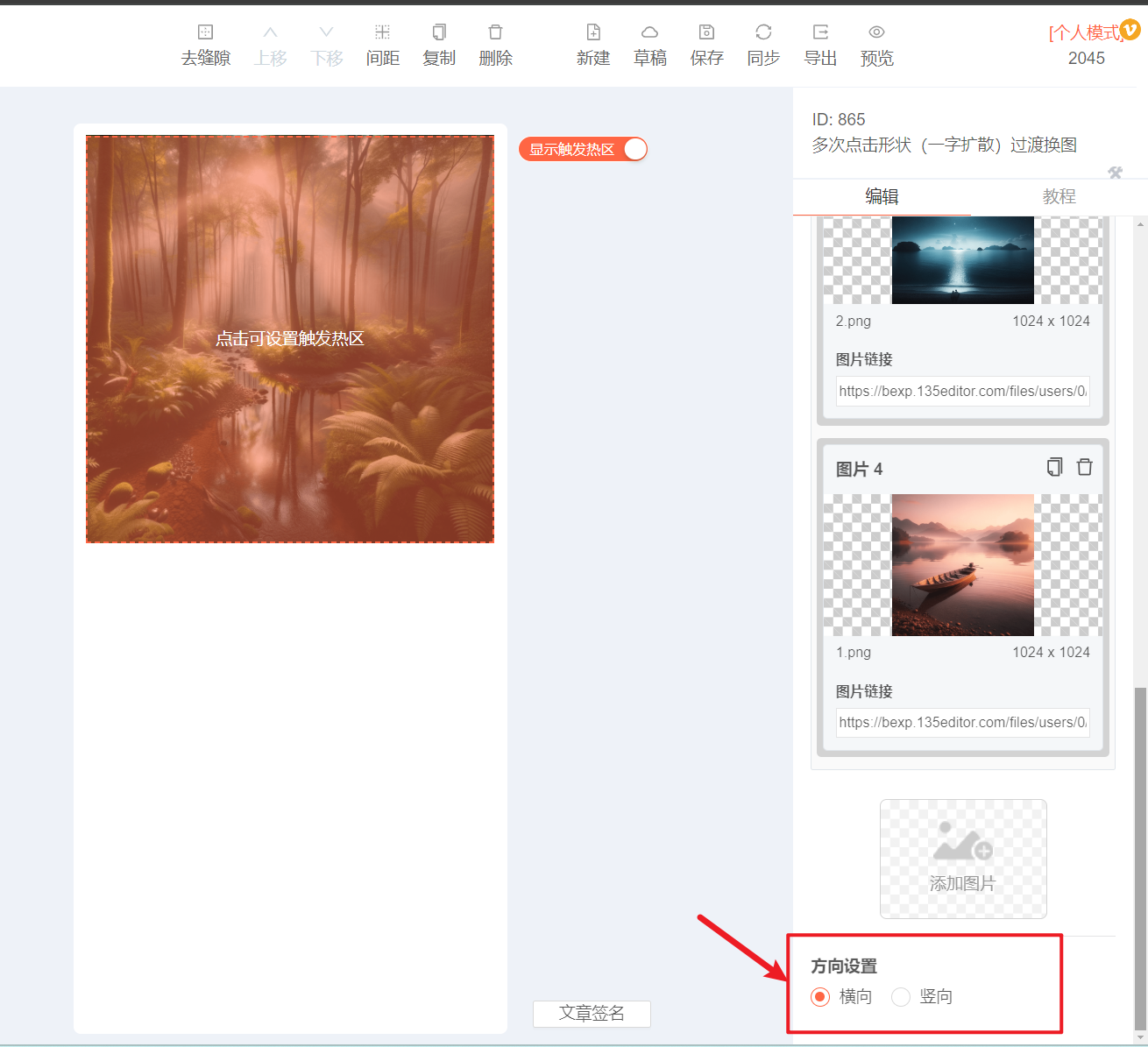Click the ID: 865 label

tap(839, 119)
